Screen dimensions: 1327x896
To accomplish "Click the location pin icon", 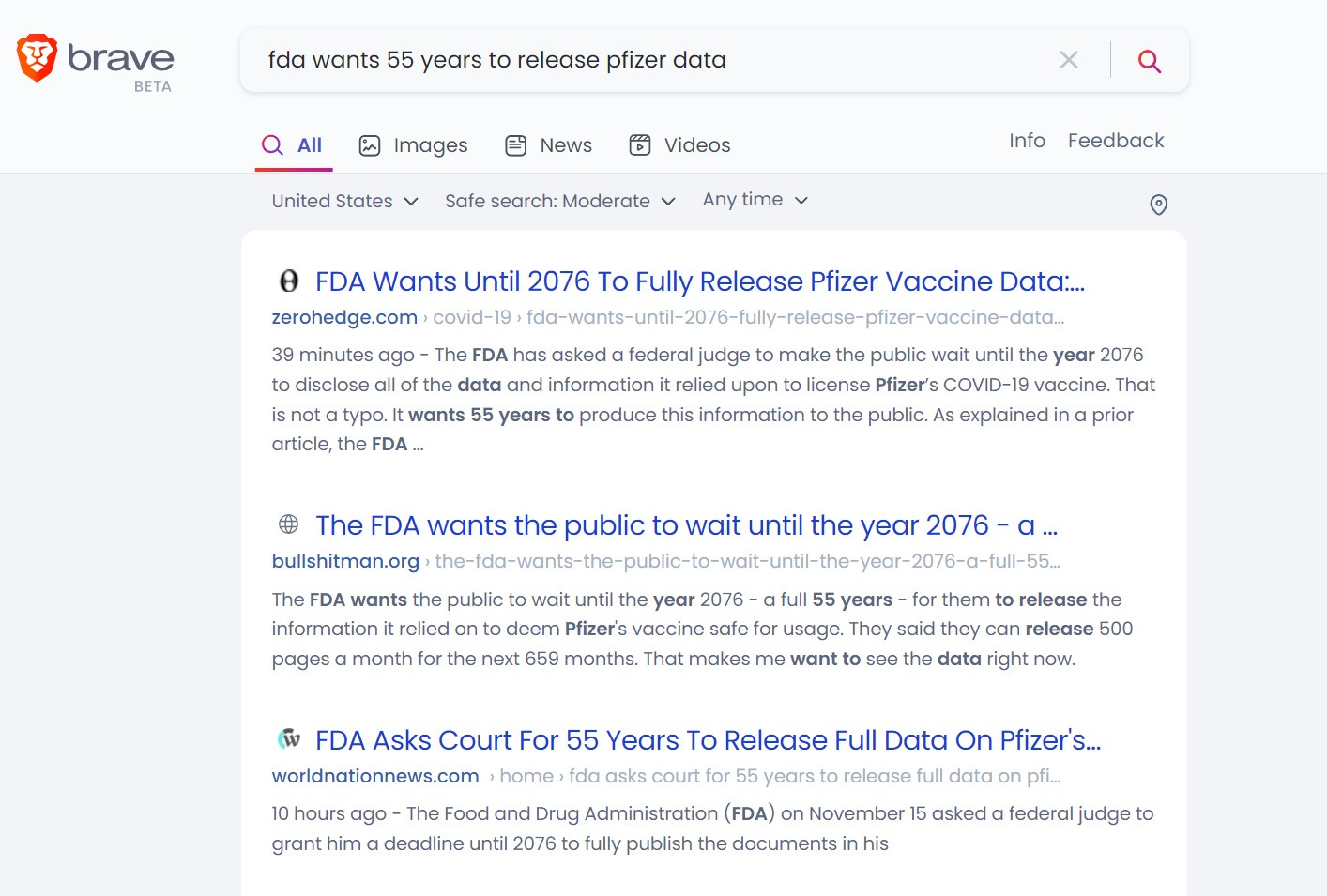I will tap(1159, 205).
